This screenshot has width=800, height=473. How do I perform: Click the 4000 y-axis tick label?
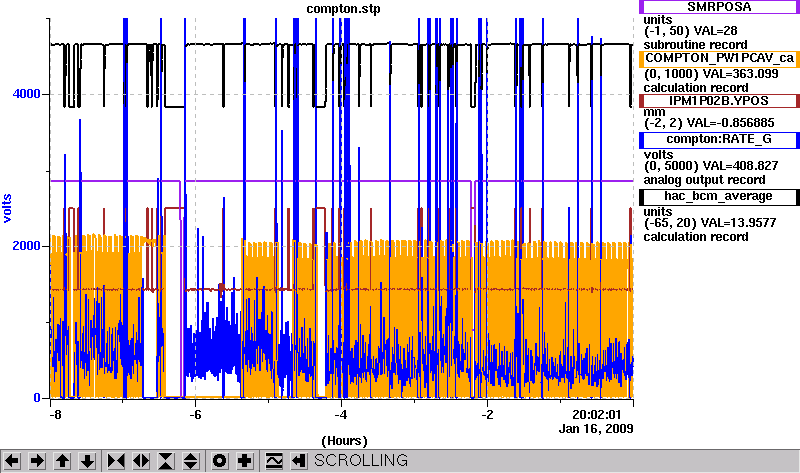coord(26,94)
